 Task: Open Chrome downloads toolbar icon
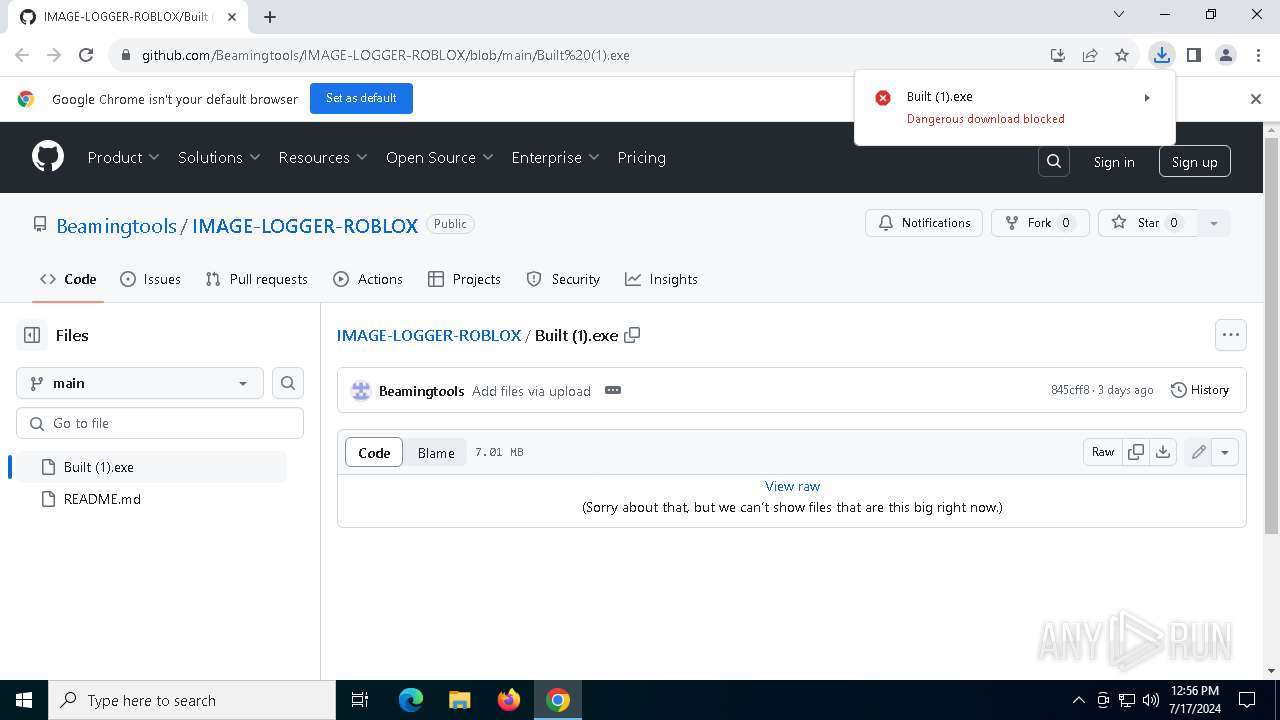(1161, 55)
